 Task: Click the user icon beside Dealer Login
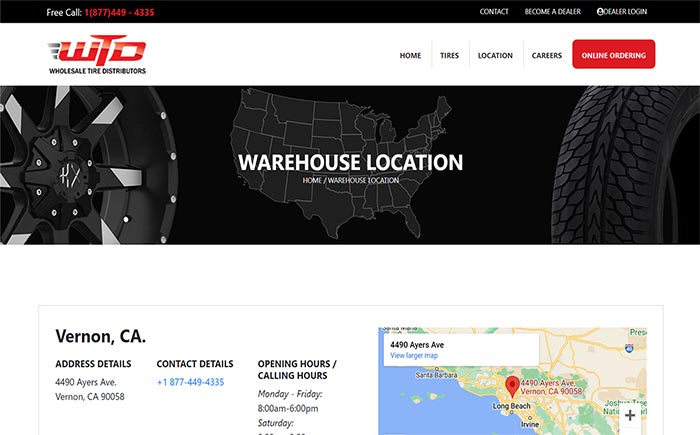[600, 12]
